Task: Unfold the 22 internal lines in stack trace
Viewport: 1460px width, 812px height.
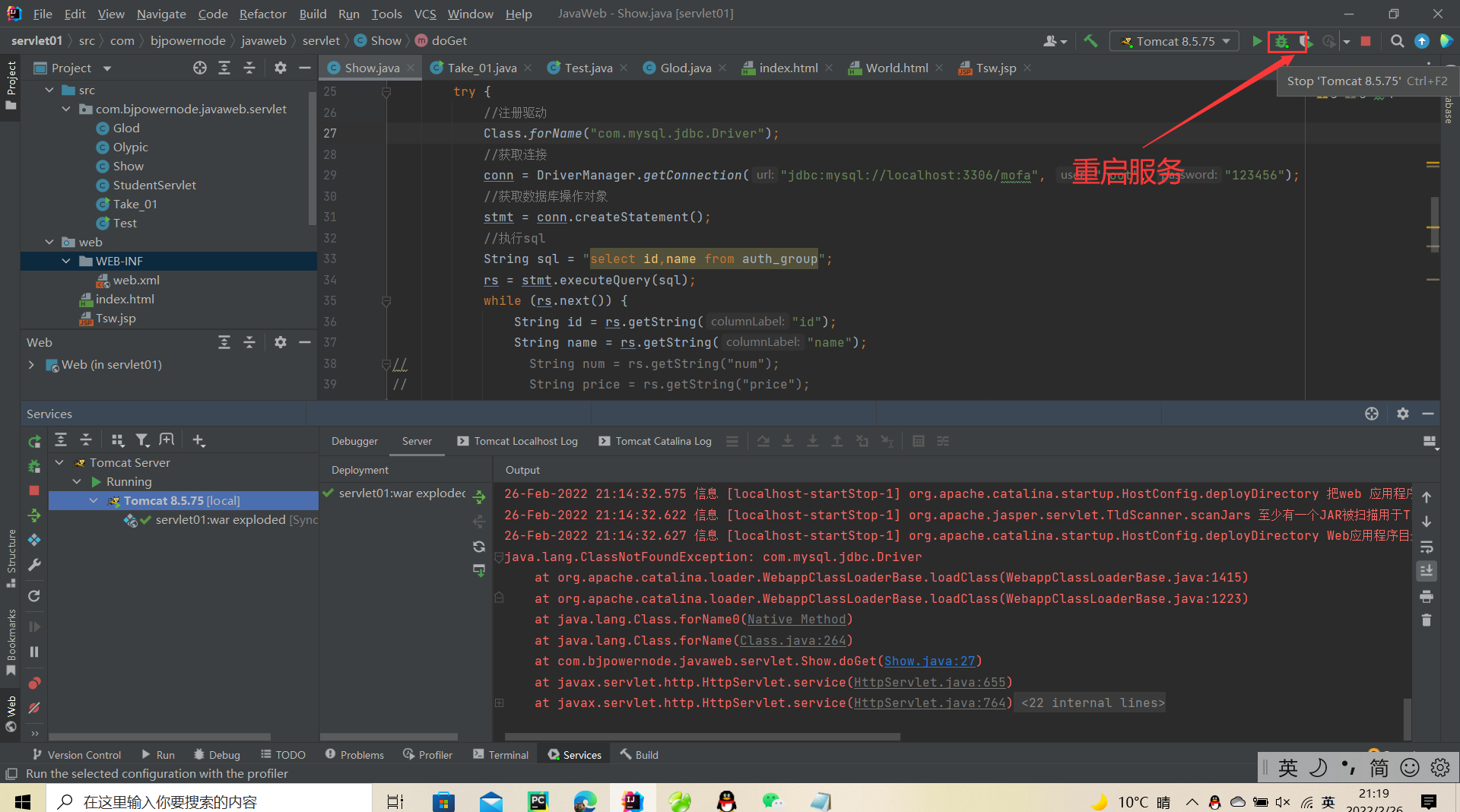Action: click(499, 703)
